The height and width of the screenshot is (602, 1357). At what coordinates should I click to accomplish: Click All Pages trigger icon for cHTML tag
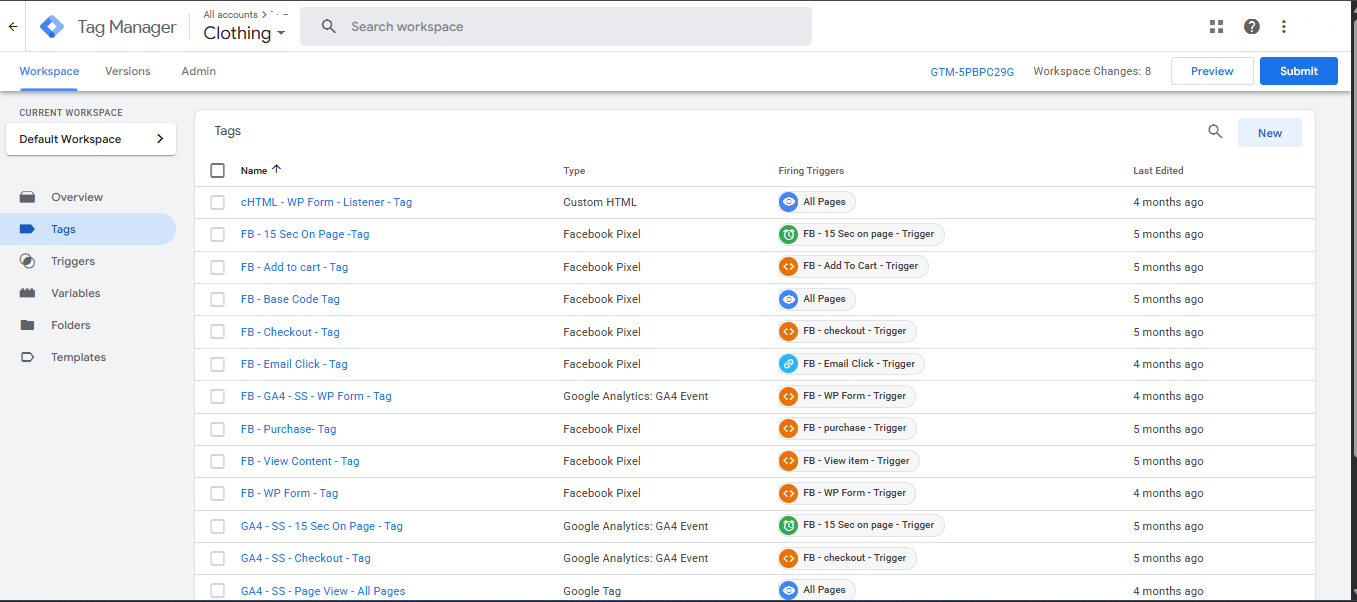[789, 202]
